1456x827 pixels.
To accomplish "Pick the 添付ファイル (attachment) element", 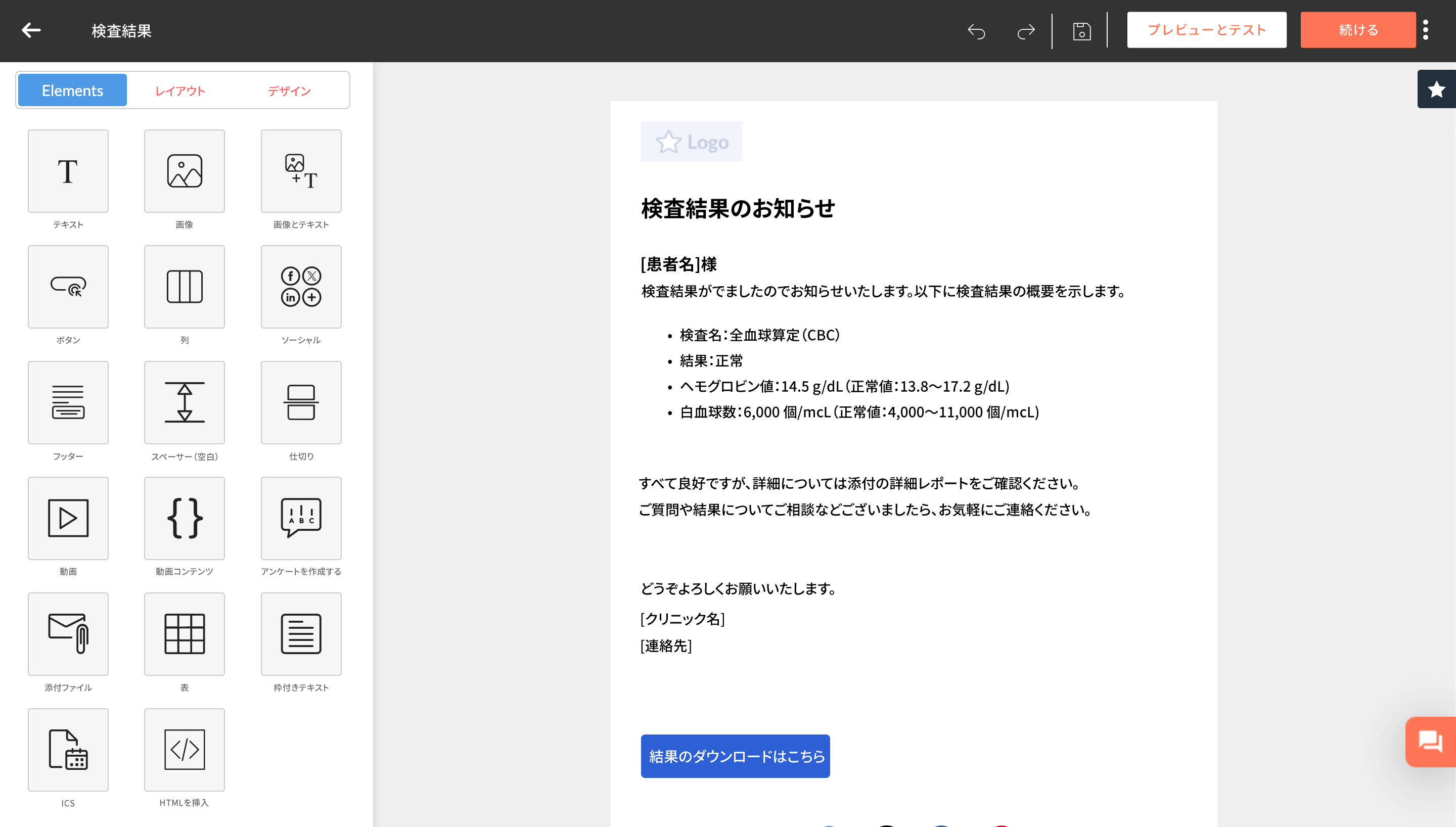I will click(x=68, y=634).
